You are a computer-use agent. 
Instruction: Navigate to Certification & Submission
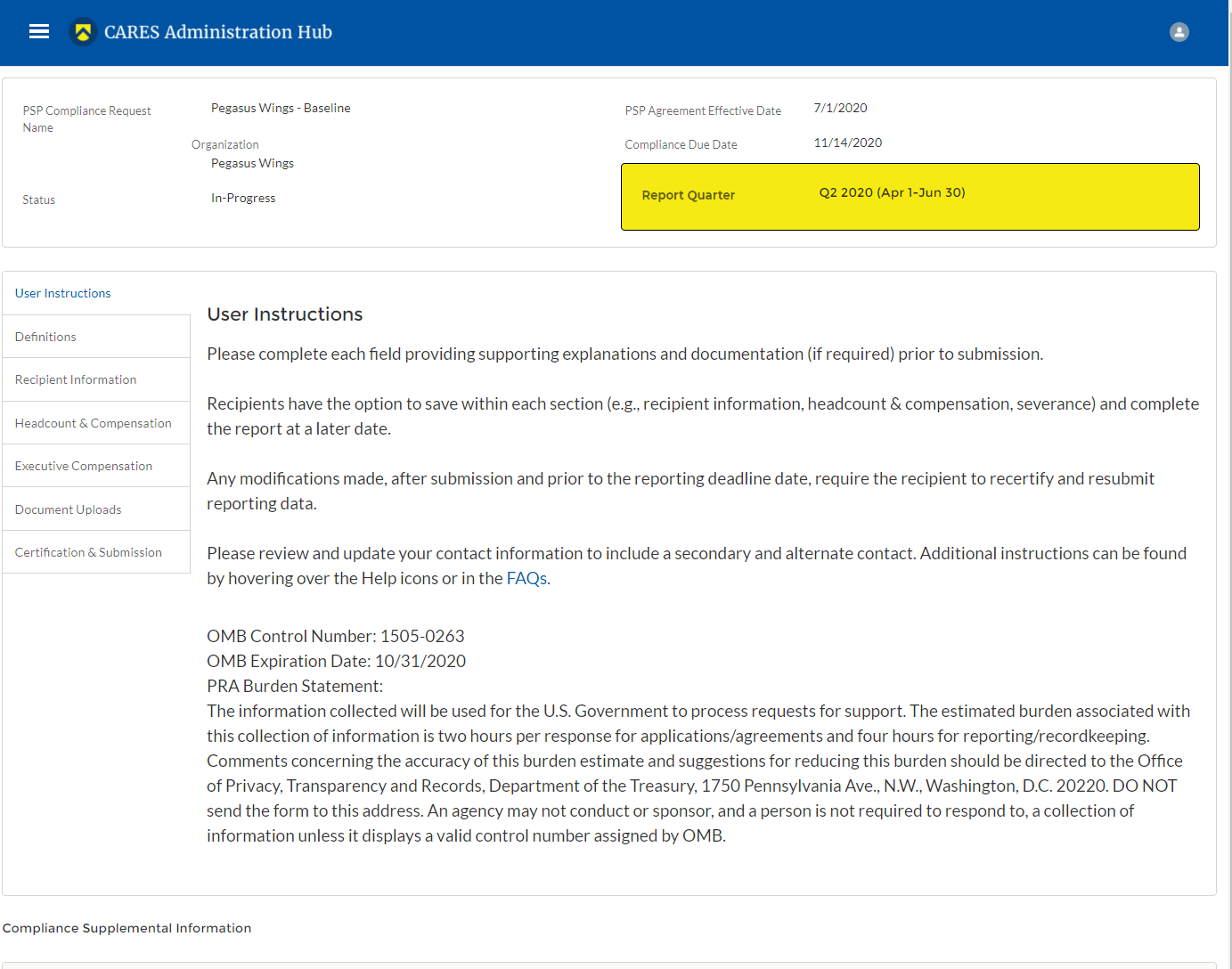pos(89,552)
